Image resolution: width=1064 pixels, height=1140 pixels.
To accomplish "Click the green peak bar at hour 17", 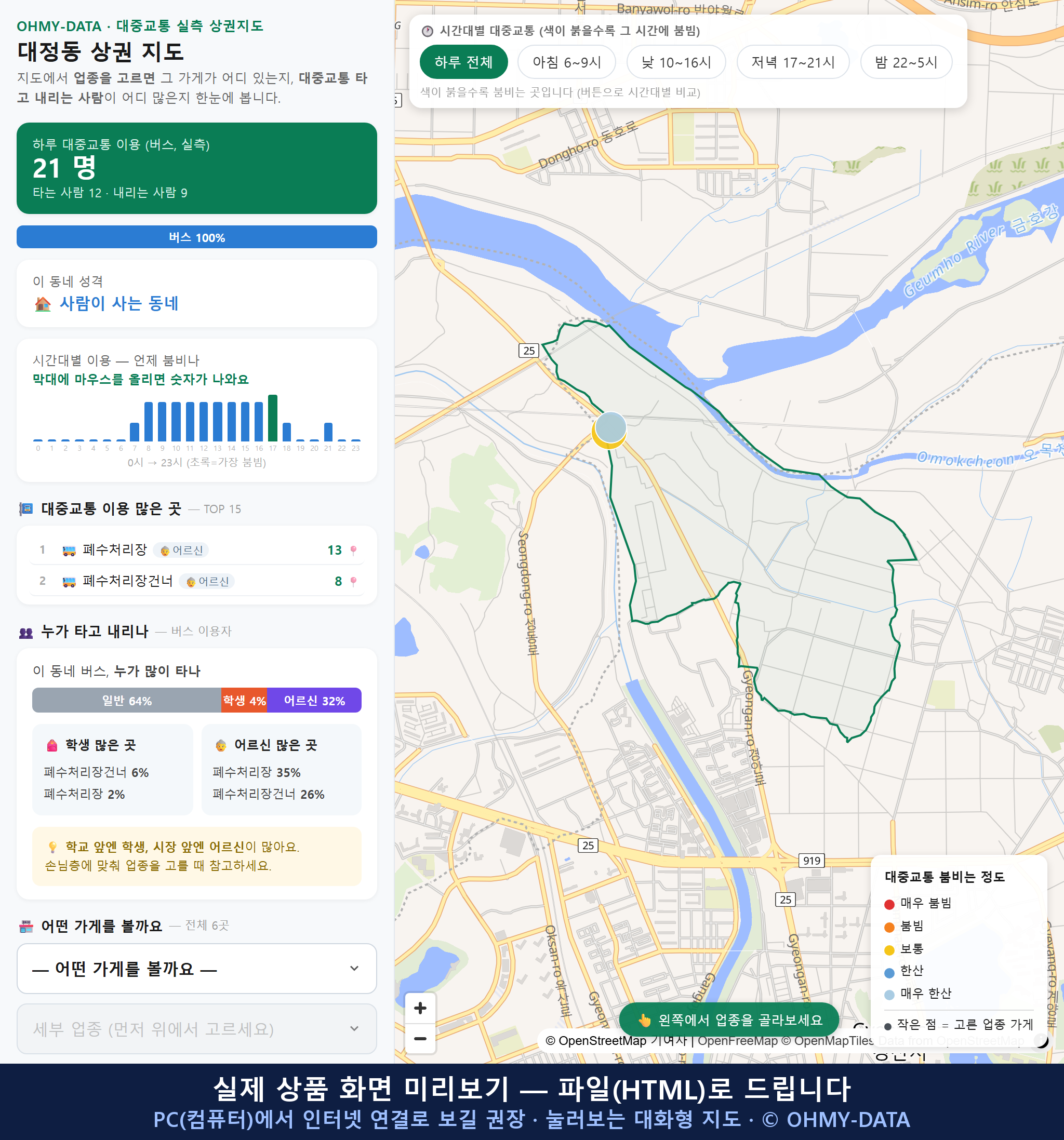I will click(273, 418).
